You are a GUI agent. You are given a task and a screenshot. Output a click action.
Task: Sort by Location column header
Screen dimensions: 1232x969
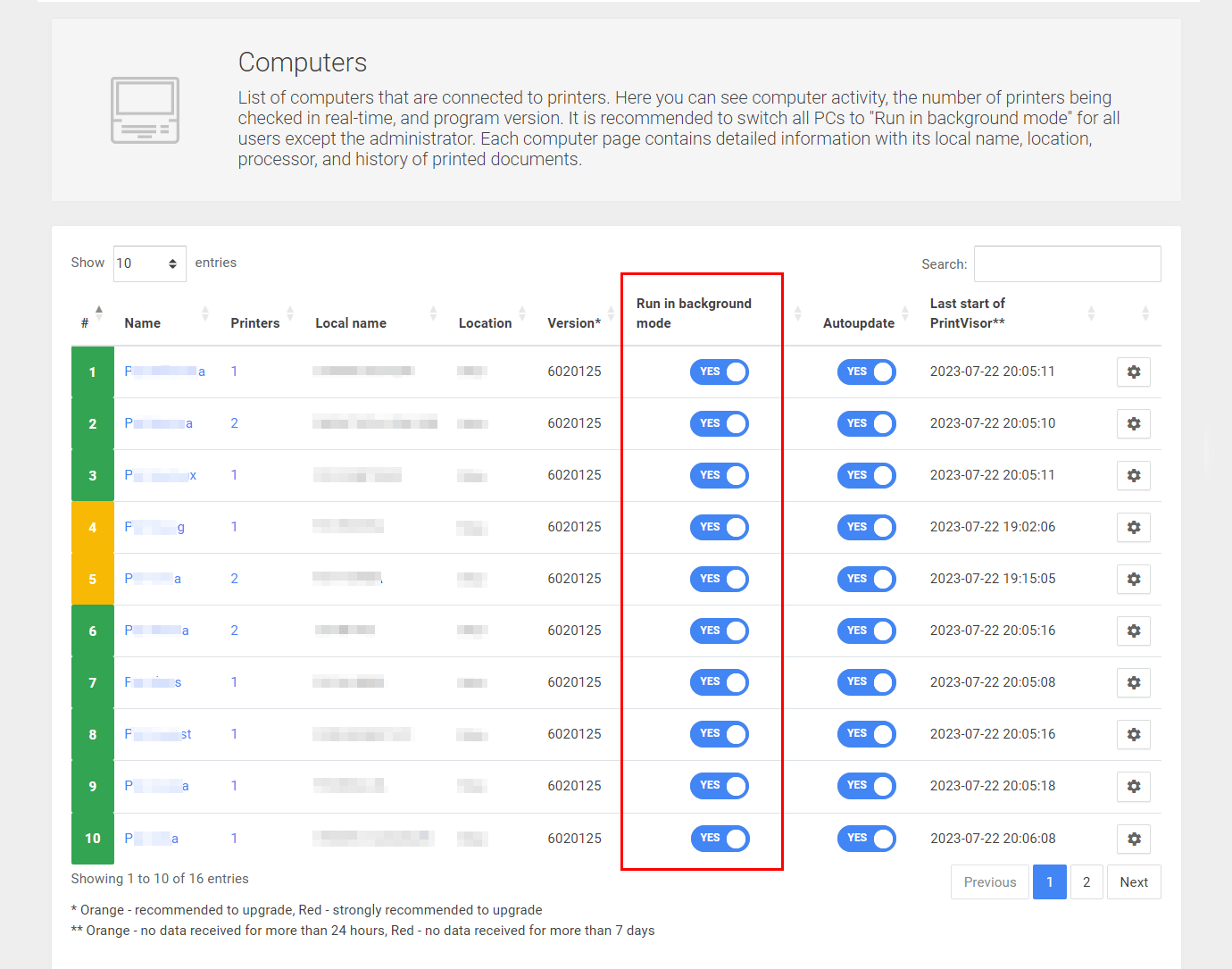click(x=486, y=323)
